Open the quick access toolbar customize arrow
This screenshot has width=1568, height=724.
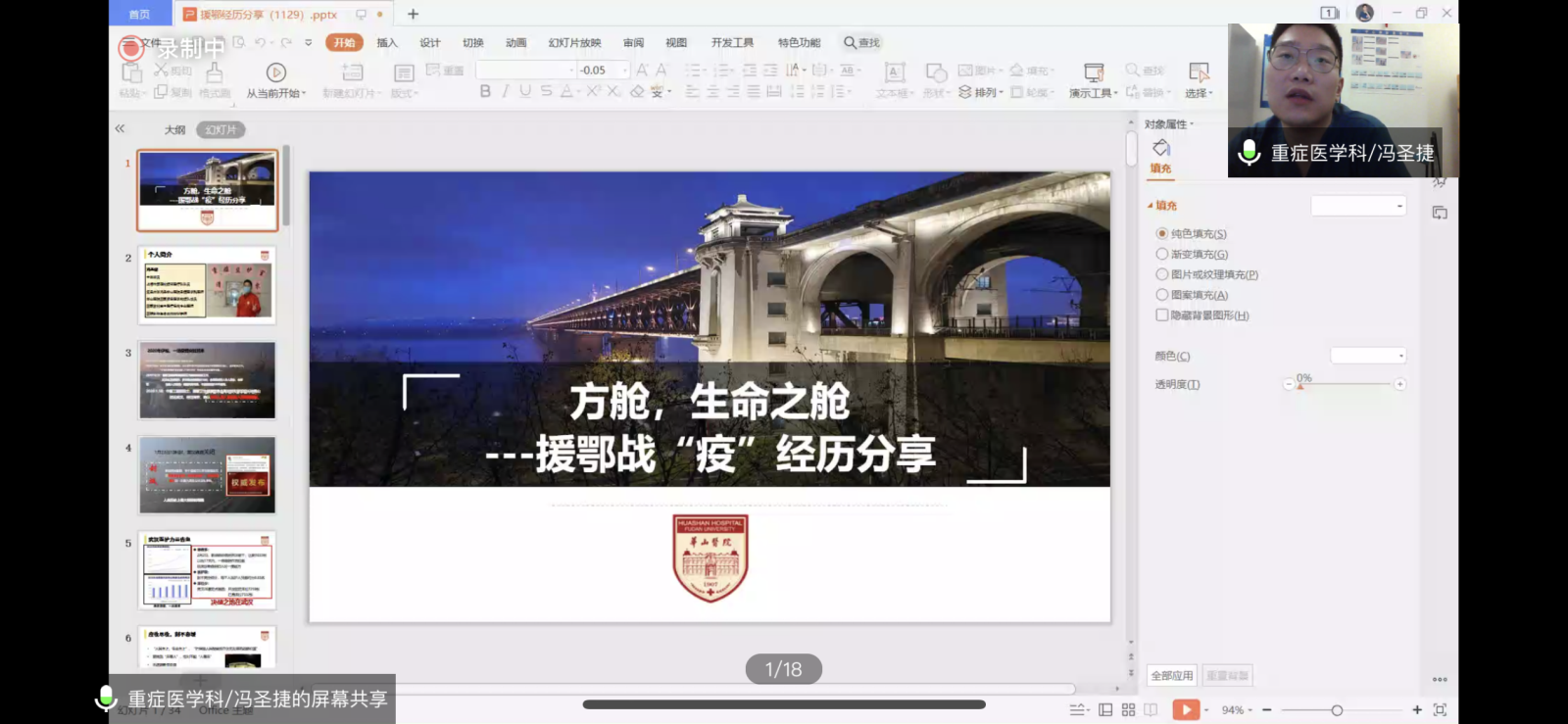[308, 42]
